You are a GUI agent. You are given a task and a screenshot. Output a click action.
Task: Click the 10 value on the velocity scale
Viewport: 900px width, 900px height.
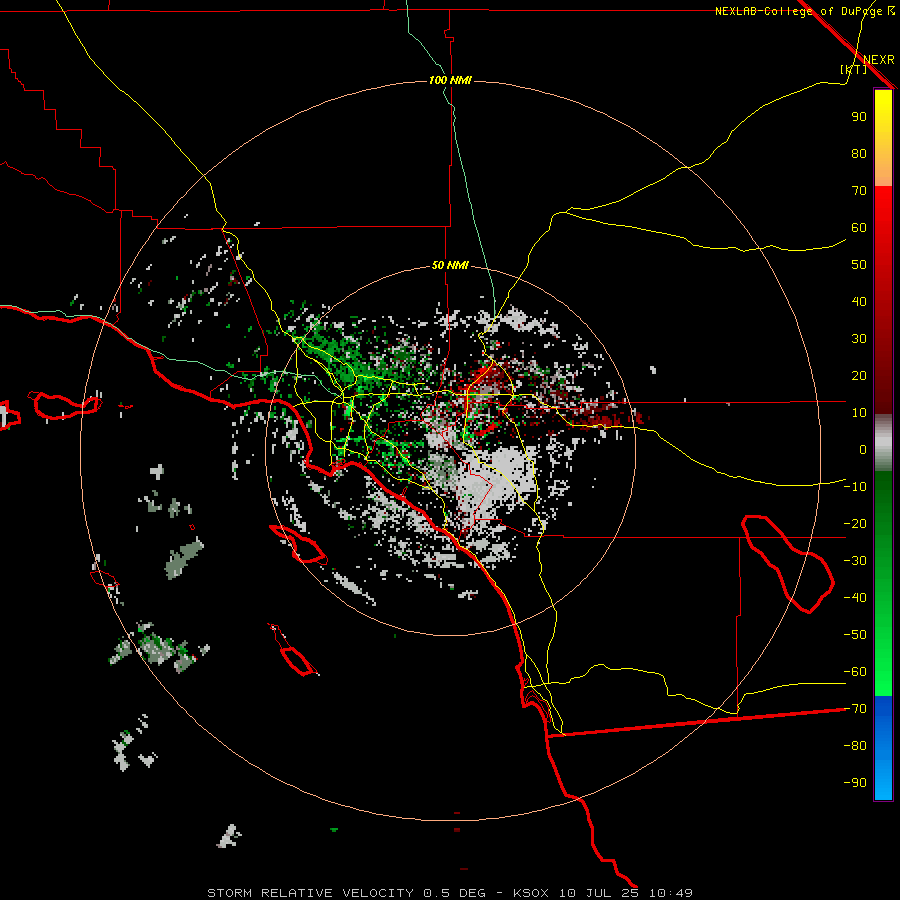(859, 413)
